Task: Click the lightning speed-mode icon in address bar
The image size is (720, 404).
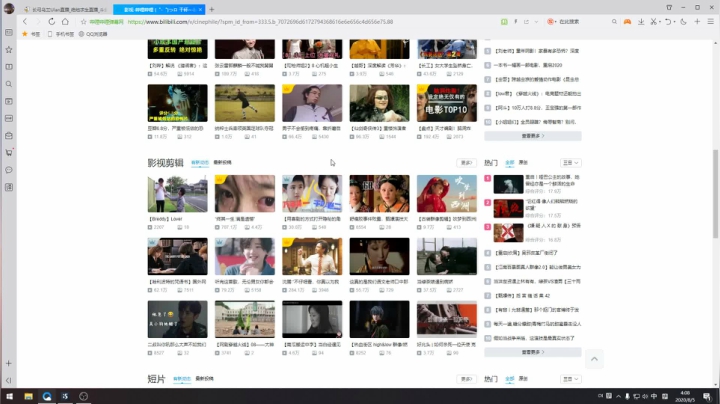Action: point(516,22)
